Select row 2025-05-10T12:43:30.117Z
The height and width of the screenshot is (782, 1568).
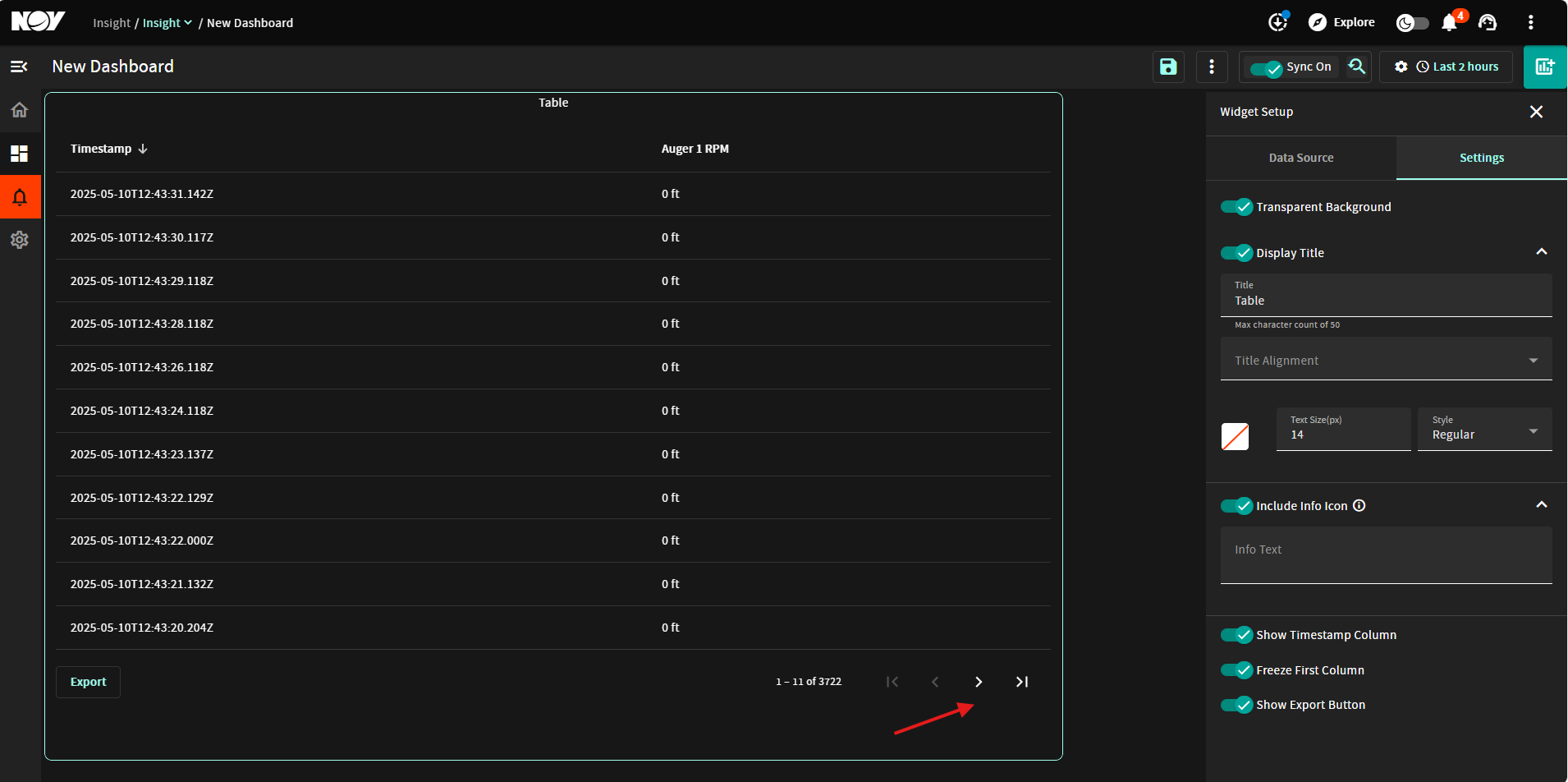coord(553,237)
